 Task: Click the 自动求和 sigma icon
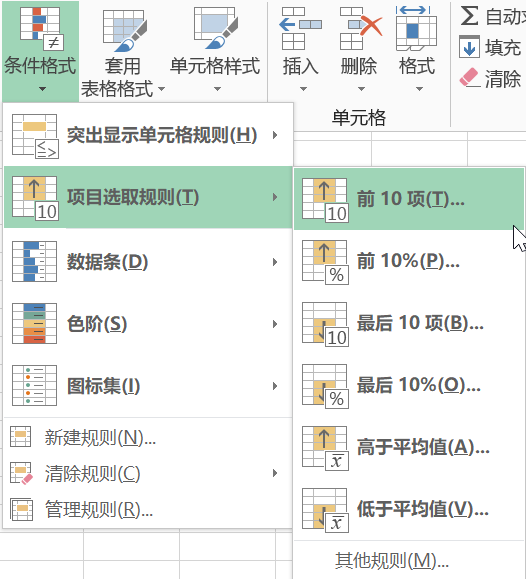(x=469, y=16)
